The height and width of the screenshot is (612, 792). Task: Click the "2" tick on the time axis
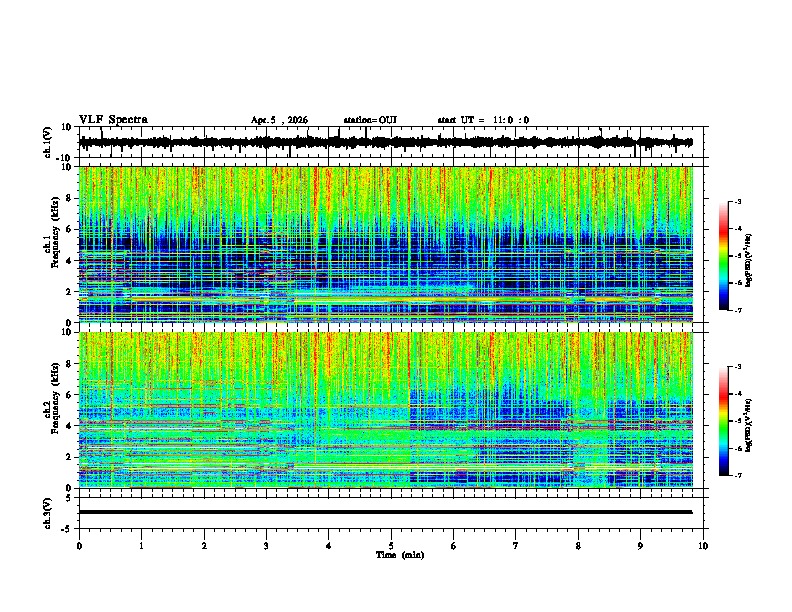point(204,546)
